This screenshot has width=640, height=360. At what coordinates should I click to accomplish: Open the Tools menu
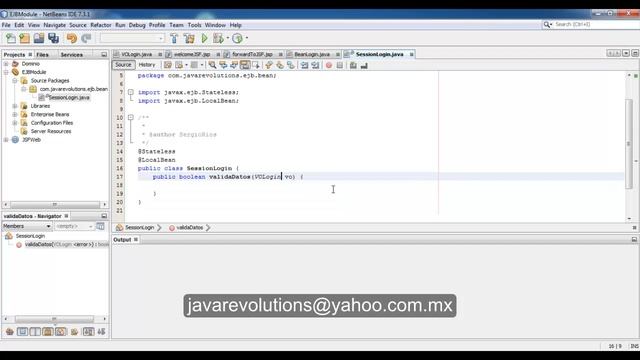[194, 25]
